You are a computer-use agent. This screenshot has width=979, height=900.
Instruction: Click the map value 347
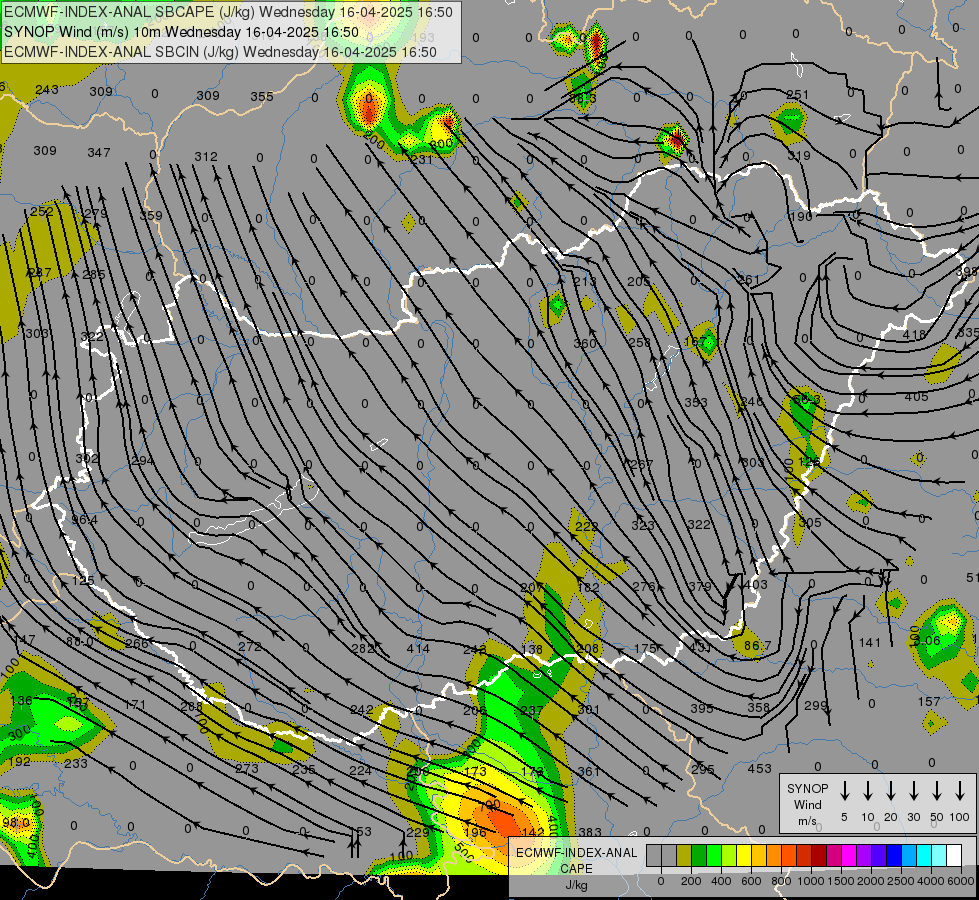[x=99, y=152]
